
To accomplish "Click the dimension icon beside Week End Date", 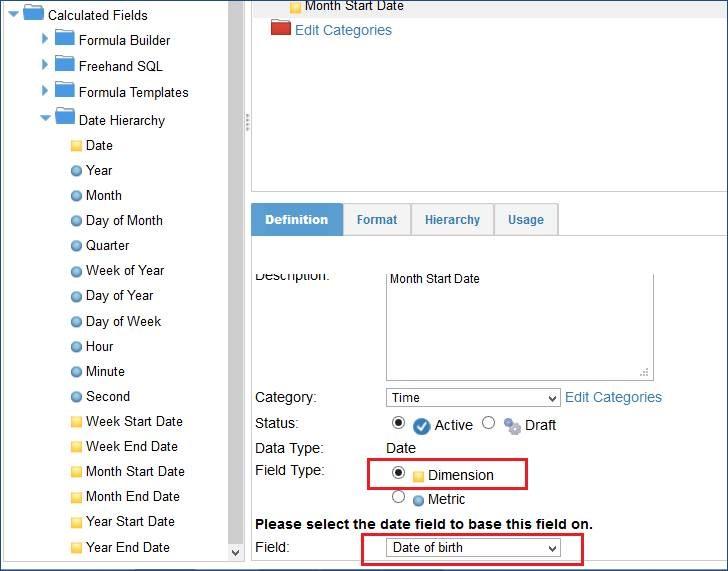I will 76,447.
